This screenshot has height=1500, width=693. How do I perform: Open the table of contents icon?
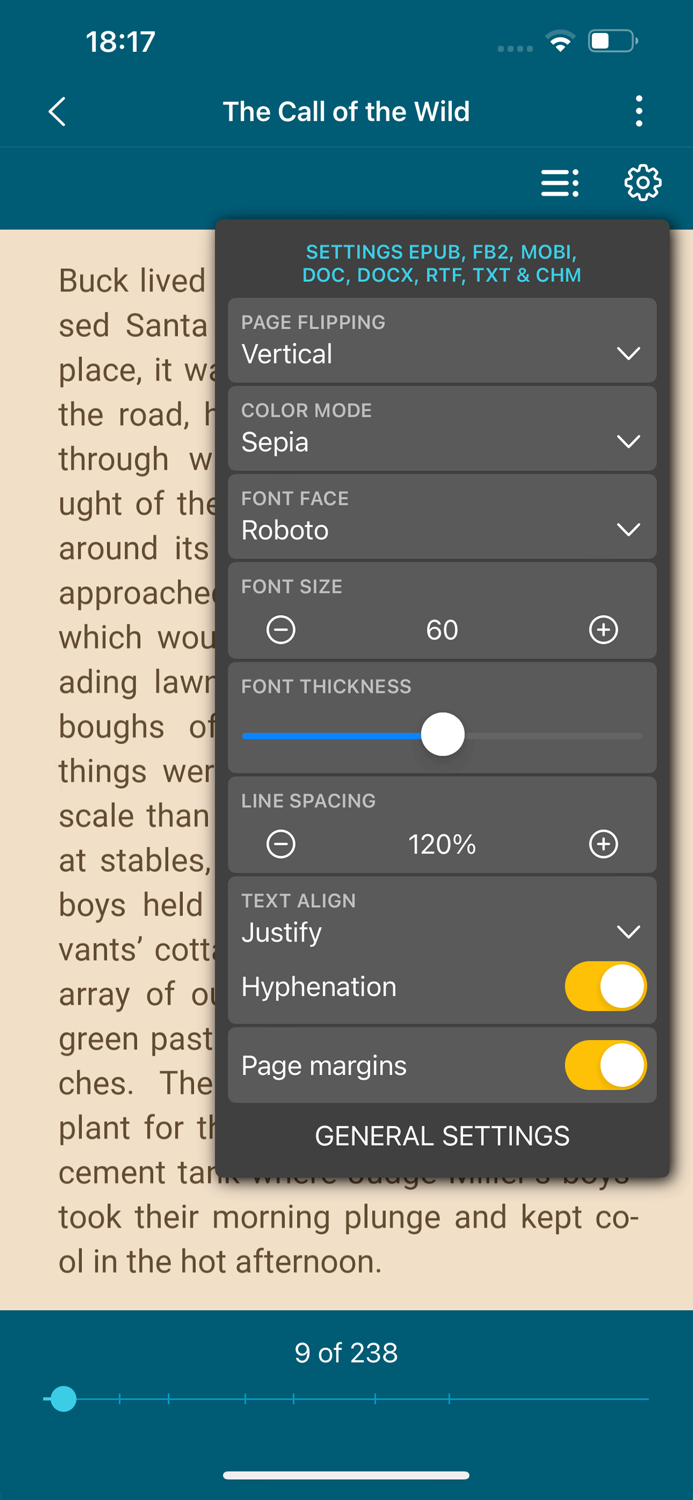click(559, 184)
